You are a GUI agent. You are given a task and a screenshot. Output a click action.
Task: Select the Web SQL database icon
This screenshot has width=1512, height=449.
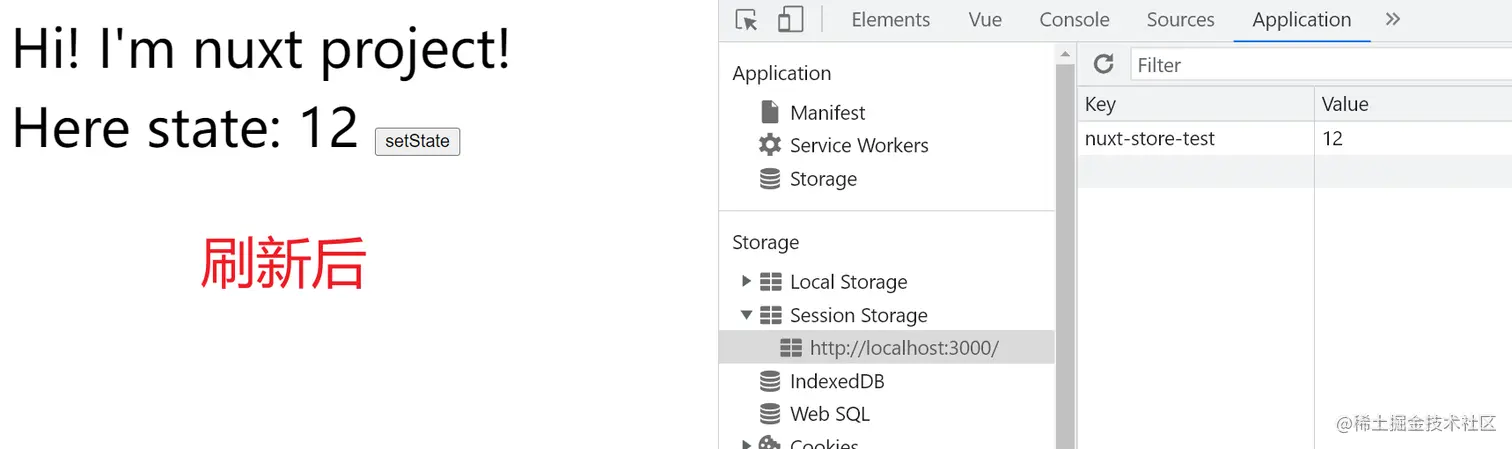pyautogui.click(x=770, y=414)
